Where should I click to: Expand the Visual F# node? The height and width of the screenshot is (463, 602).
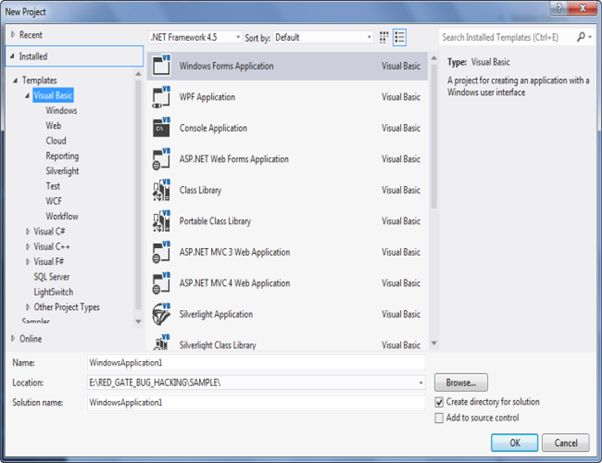pyautogui.click(x=28, y=261)
